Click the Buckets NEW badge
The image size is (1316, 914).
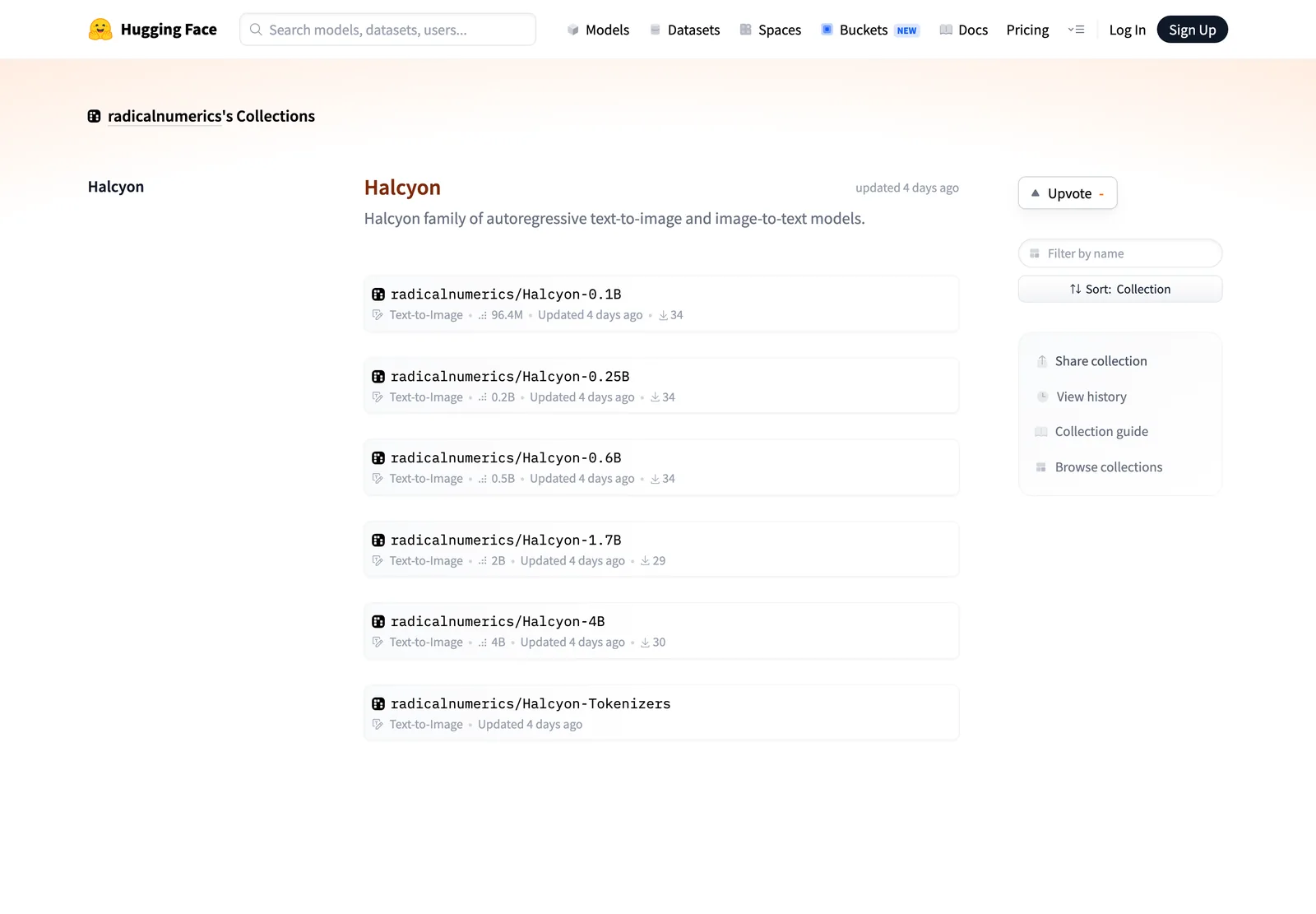click(x=906, y=30)
